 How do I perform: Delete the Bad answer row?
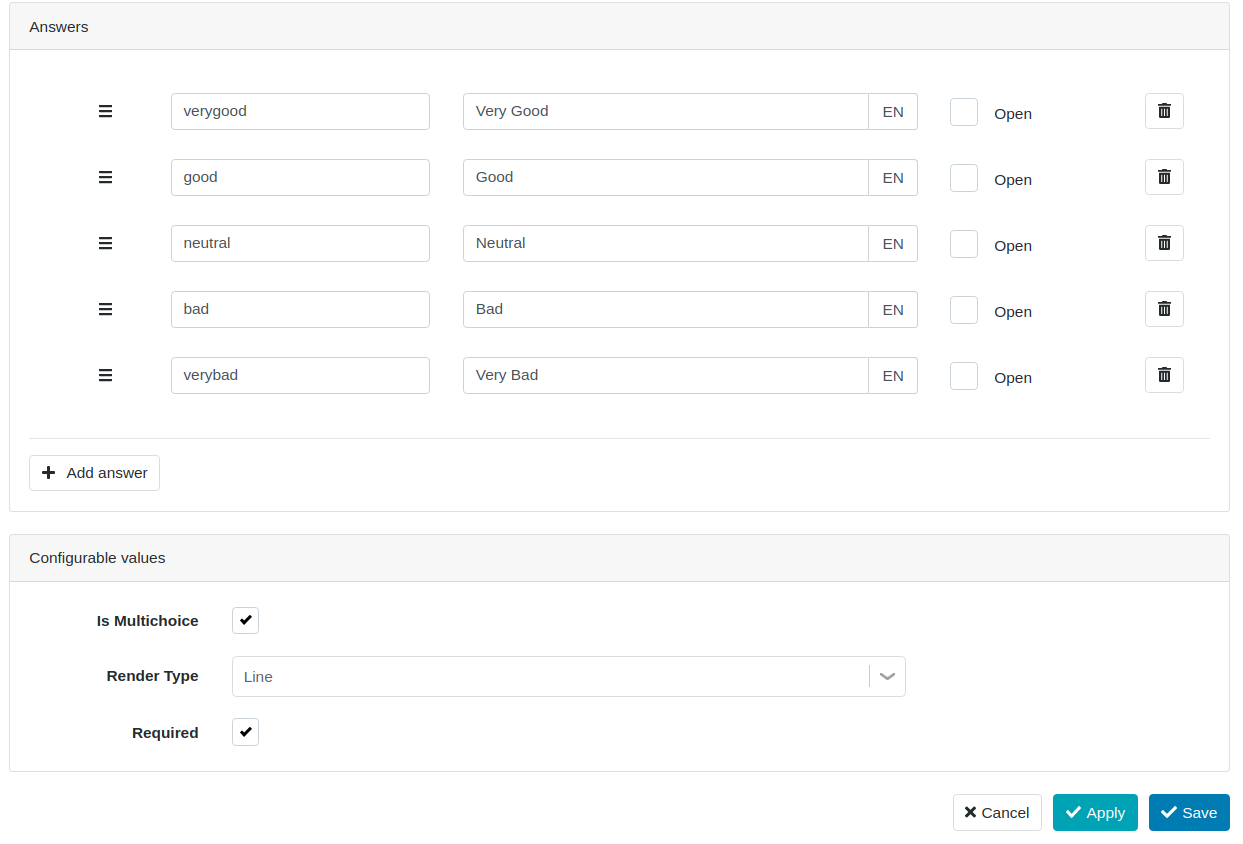[x=1164, y=309]
